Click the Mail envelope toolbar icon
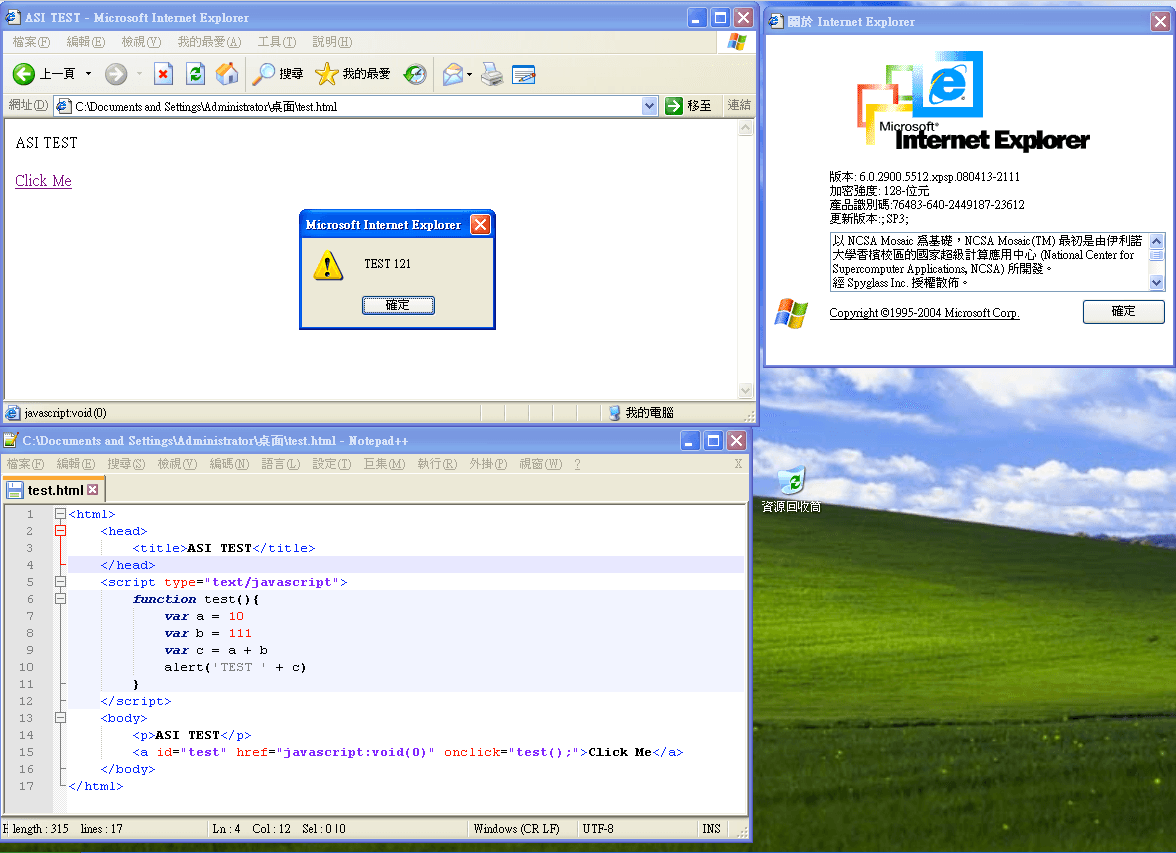This screenshot has height=853, width=1176. click(452, 74)
